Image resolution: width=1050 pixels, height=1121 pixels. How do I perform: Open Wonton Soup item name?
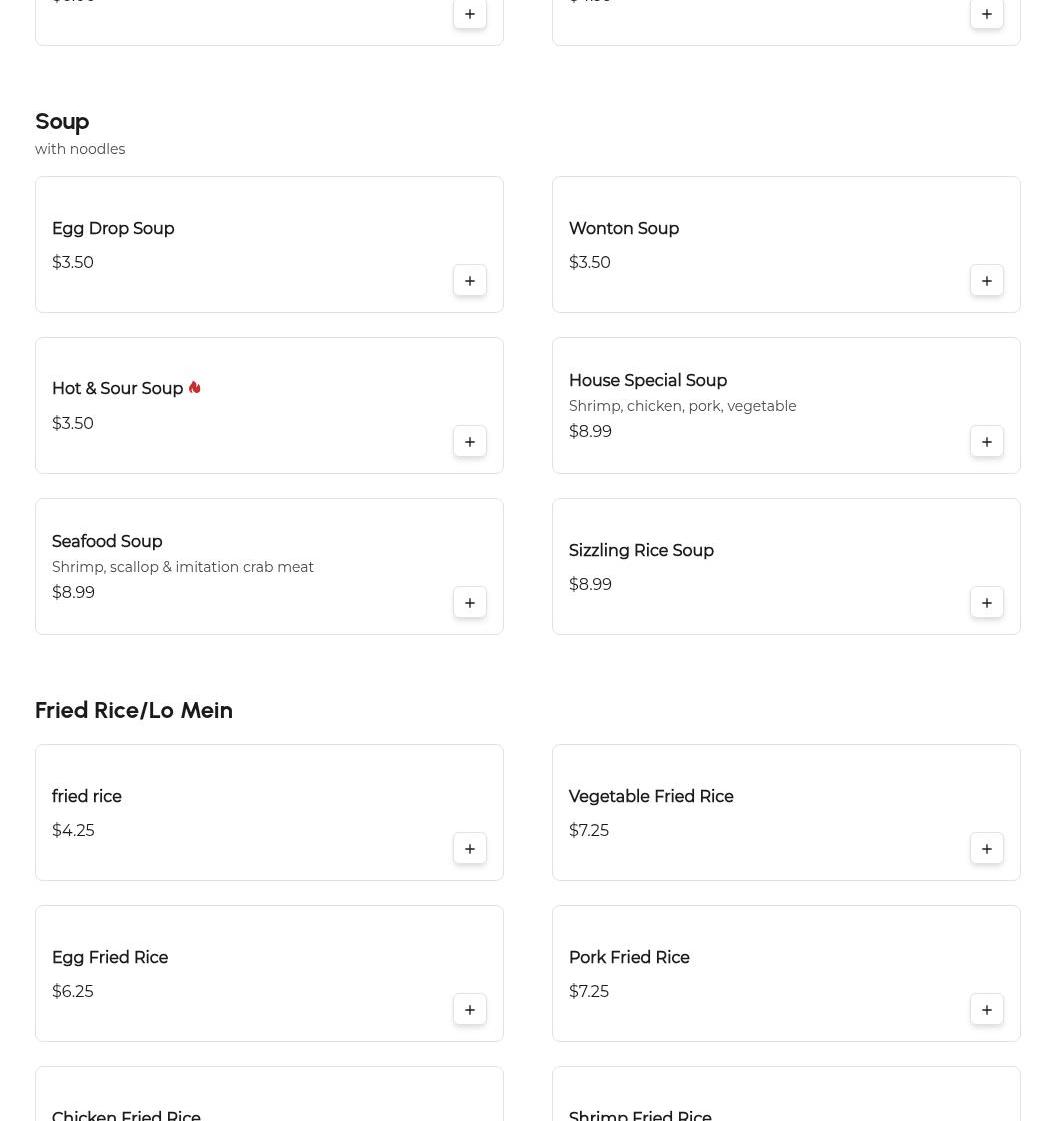pos(624,229)
